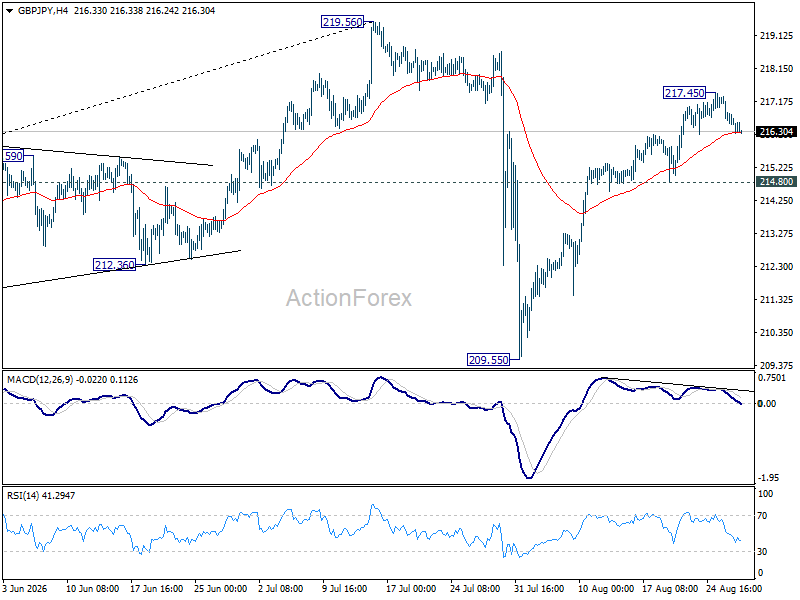Click the 17 Jul 00:00 time axis label

point(411,589)
